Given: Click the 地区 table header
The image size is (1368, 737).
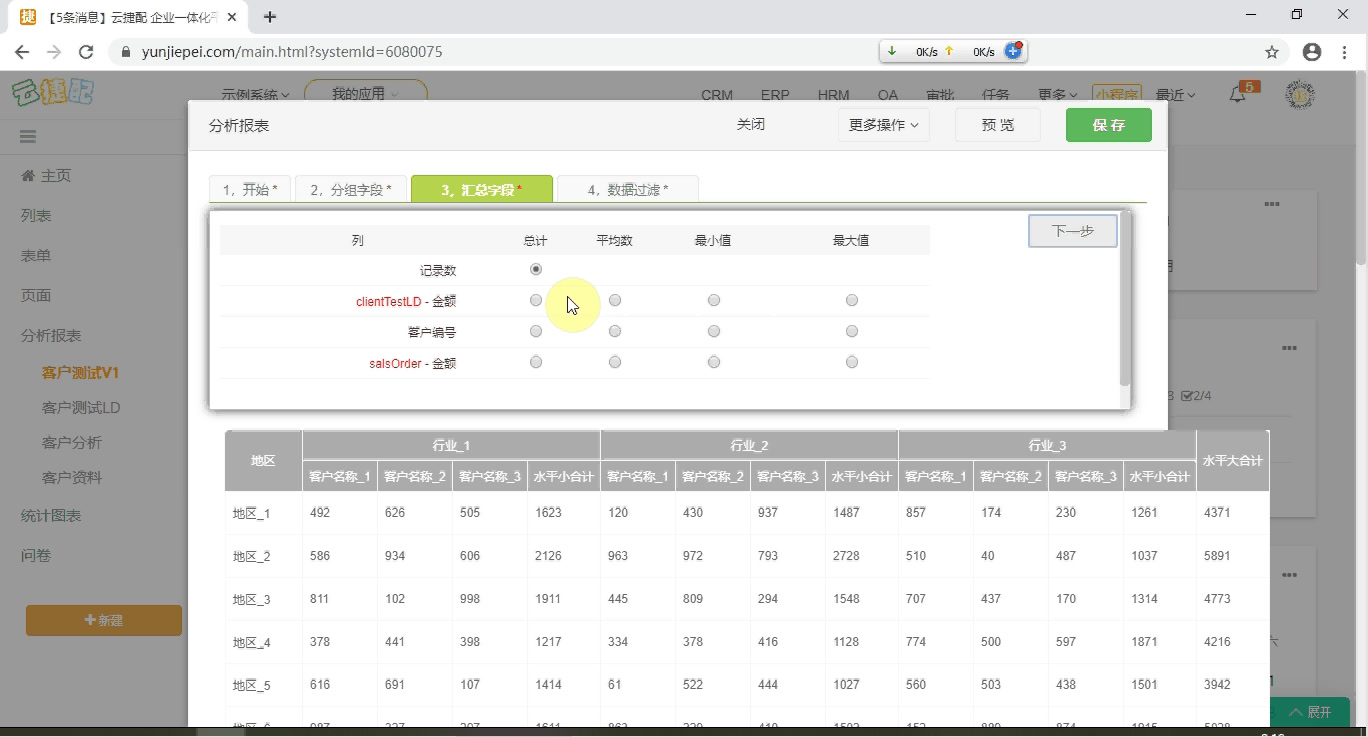Looking at the screenshot, I should (263, 461).
